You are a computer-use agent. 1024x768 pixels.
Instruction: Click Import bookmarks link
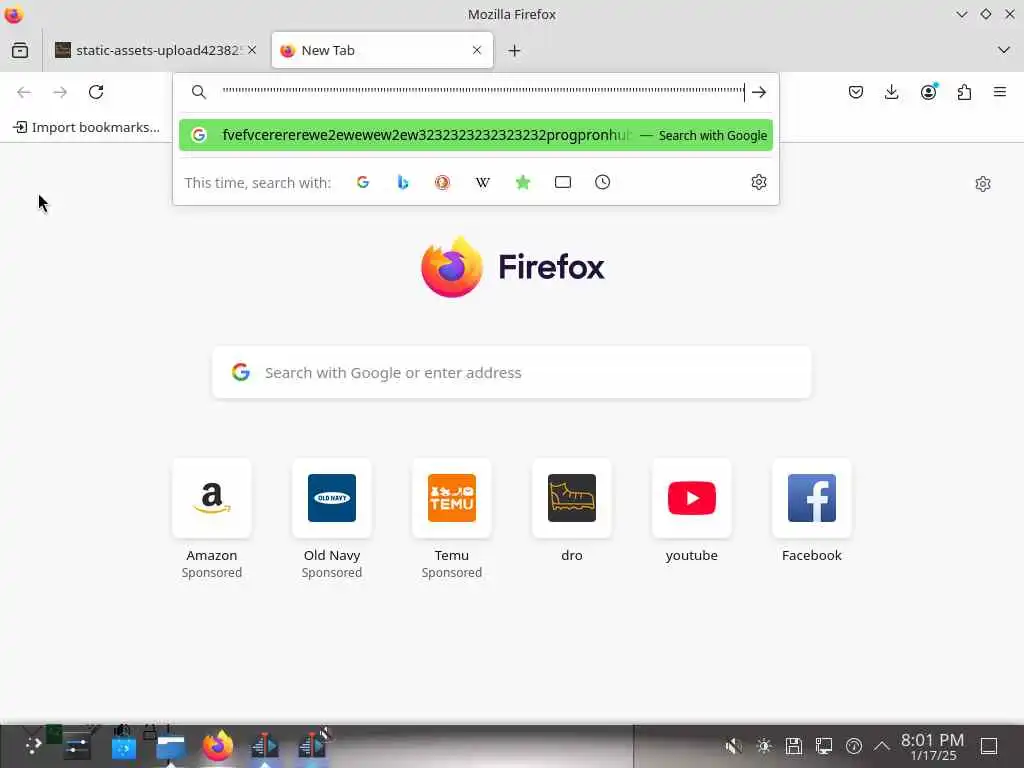(86, 127)
